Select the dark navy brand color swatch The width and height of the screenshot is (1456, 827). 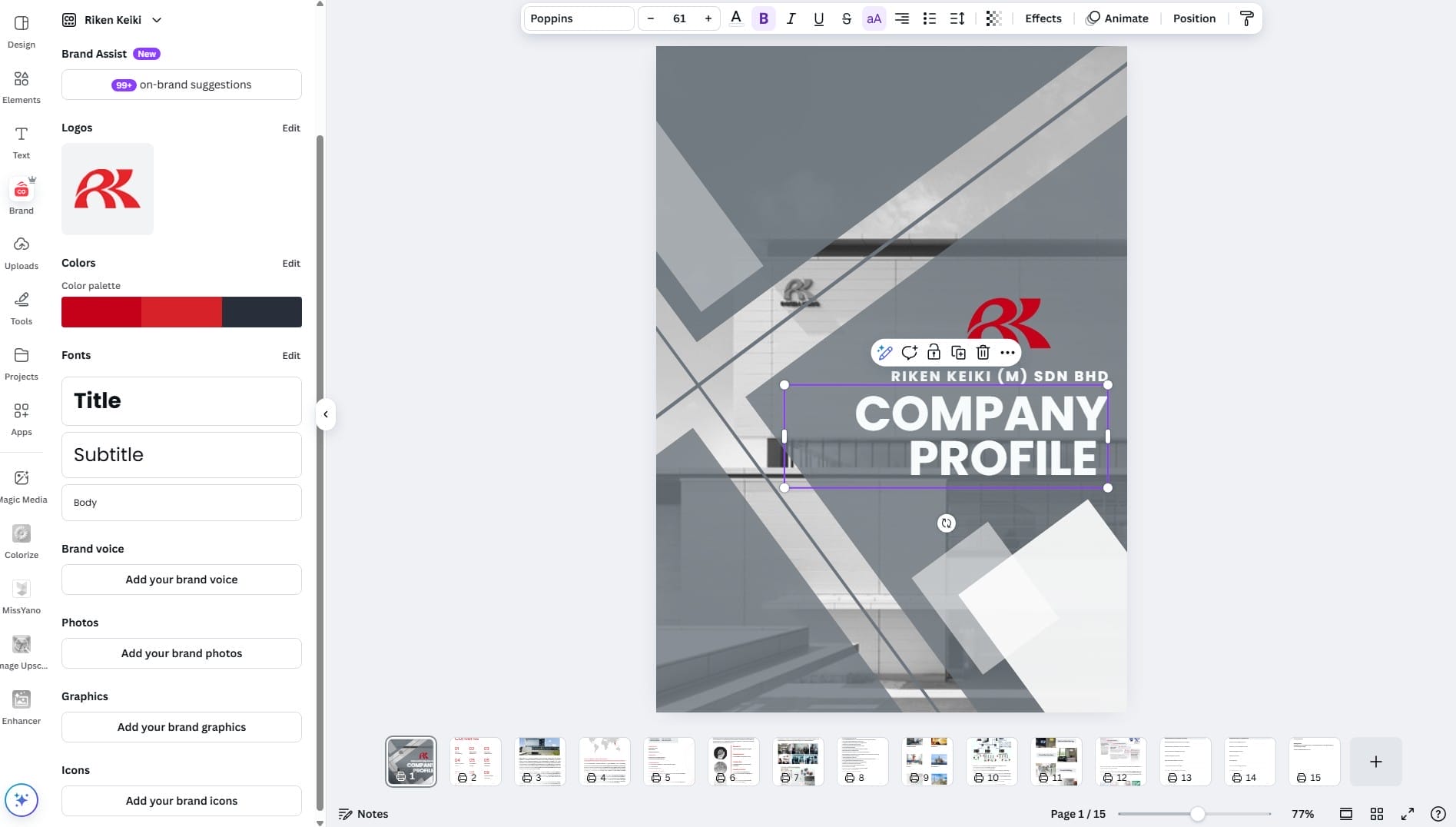[261, 311]
